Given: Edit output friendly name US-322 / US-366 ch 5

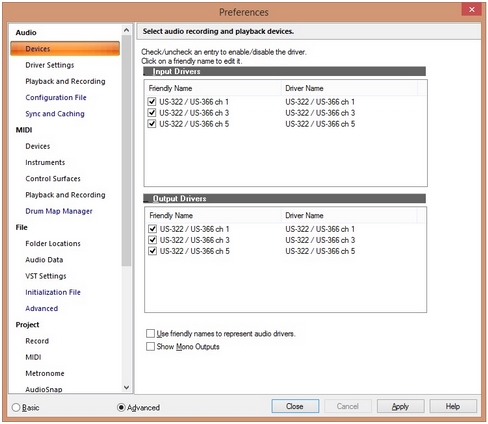Looking at the screenshot, I should pyautogui.click(x=195, y=251).
